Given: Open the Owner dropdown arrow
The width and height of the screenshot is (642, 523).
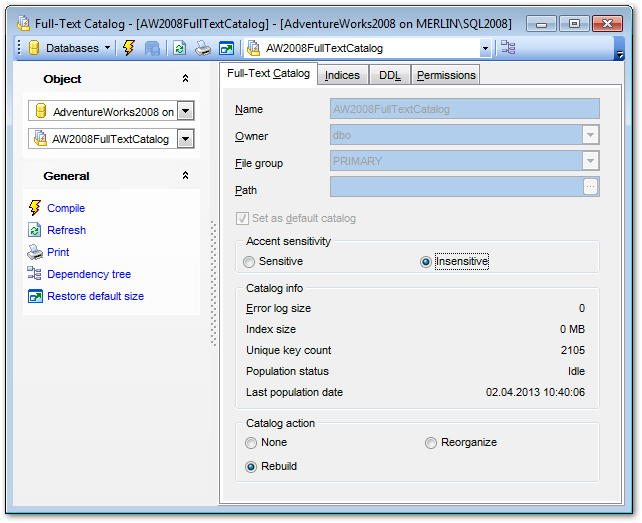Looking at the screenshot, I should click(590, 135).
